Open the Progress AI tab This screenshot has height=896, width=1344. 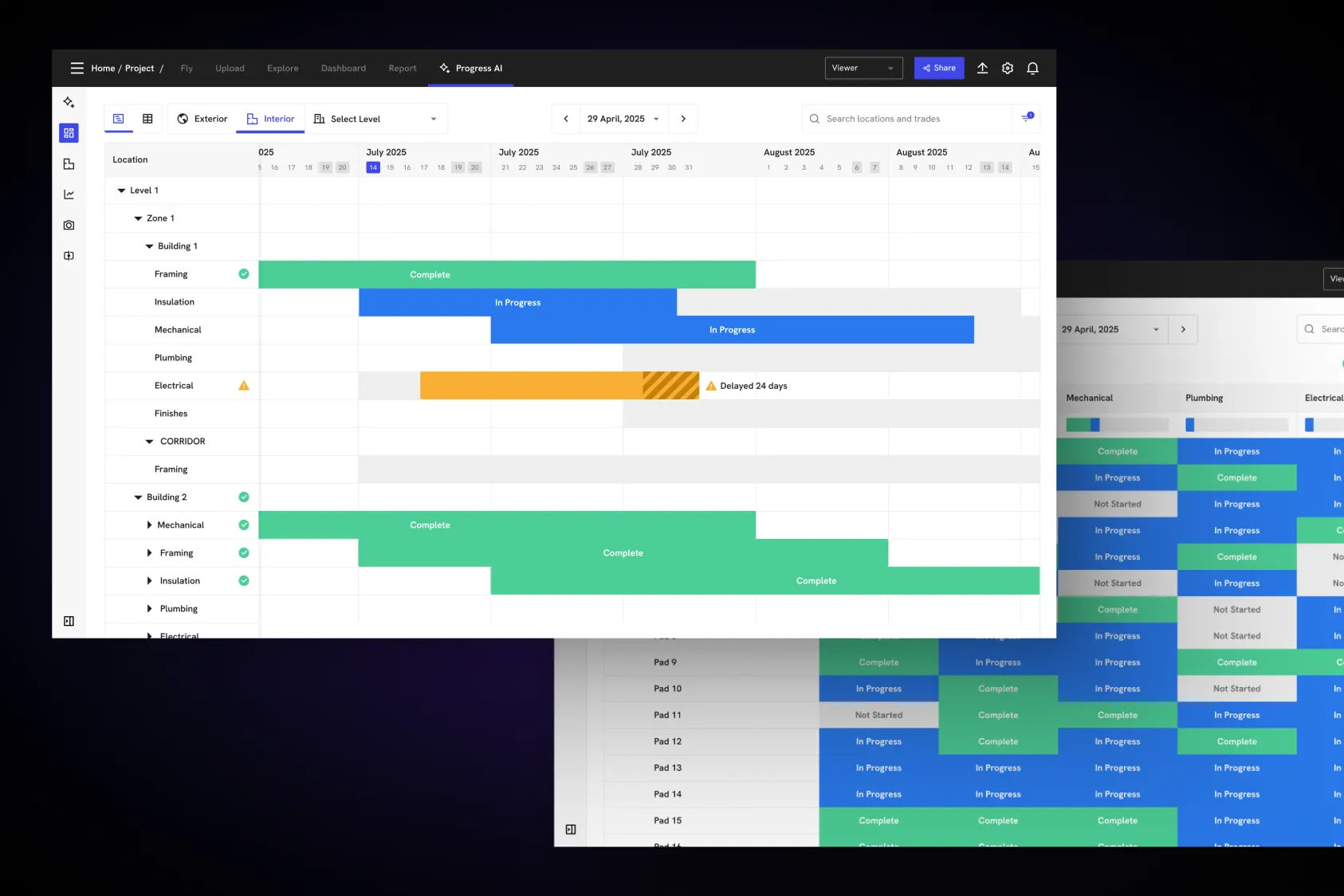[x=471, y=69]
